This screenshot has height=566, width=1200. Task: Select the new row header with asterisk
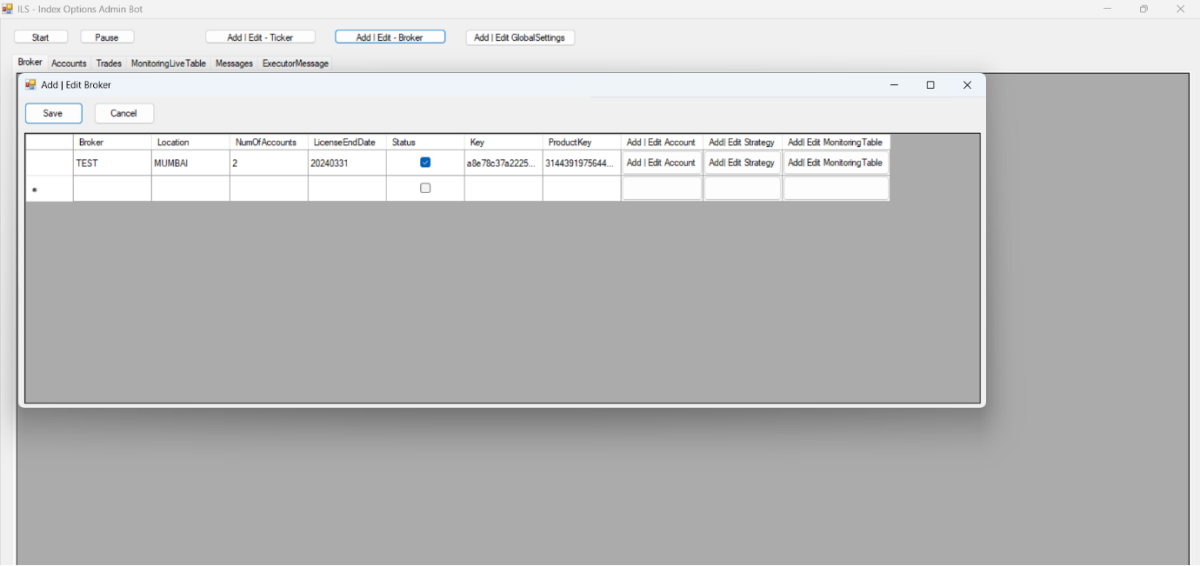pos(49,188)
